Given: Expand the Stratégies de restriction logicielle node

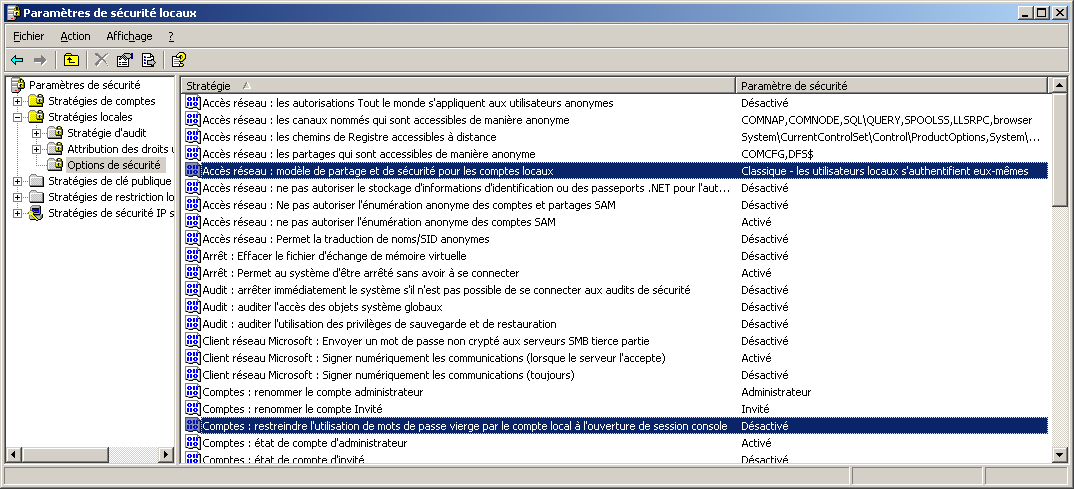Looking at the screenshot, I should point(18,197).
